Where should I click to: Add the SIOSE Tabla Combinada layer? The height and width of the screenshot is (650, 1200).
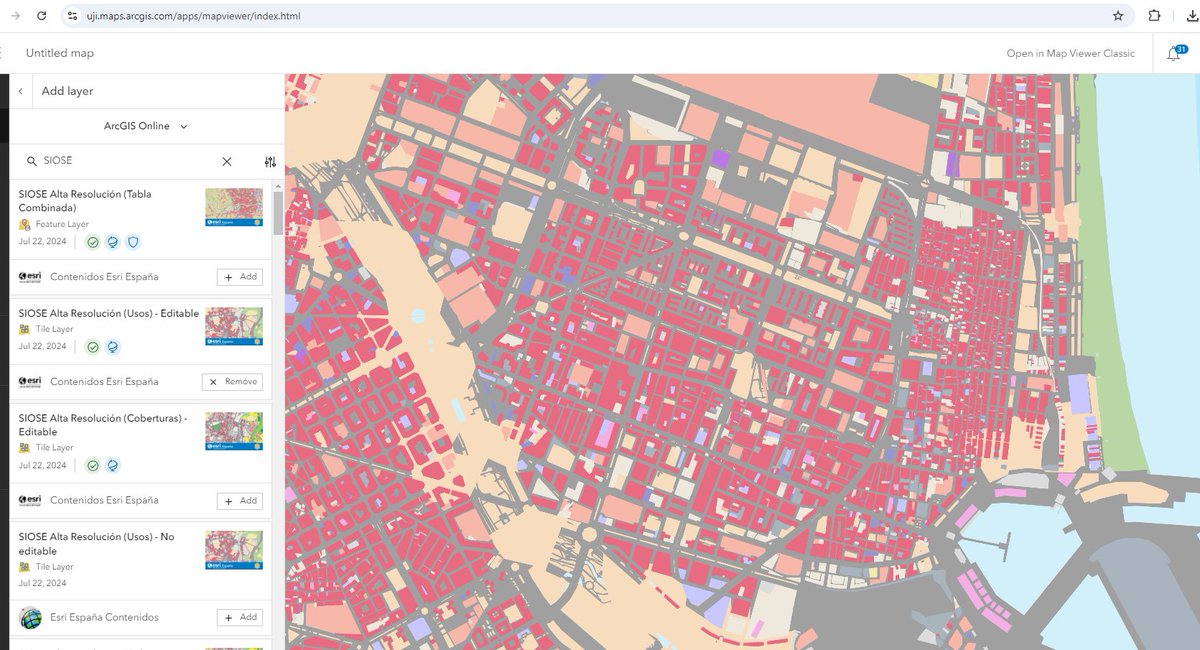click(x=240, y=277)
